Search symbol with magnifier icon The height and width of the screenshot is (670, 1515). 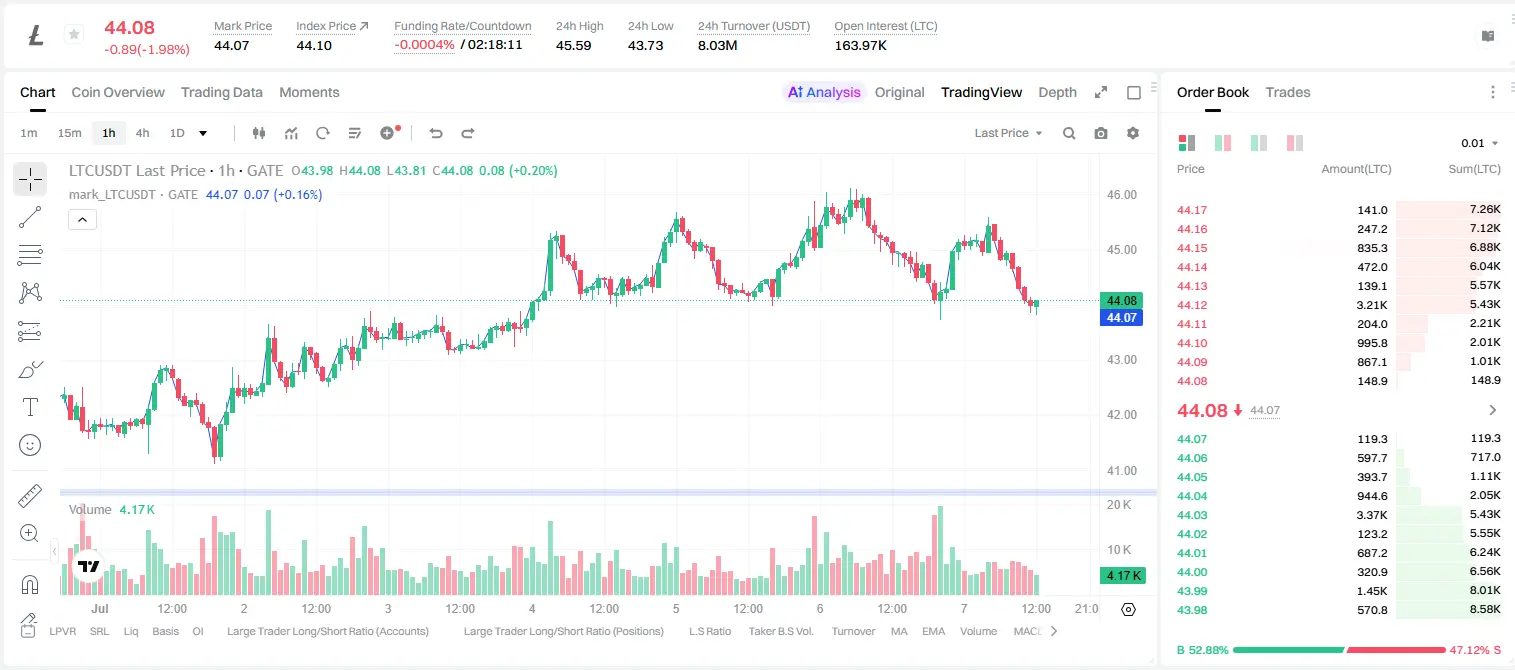pyautogui.click(x=1069, y=133)
